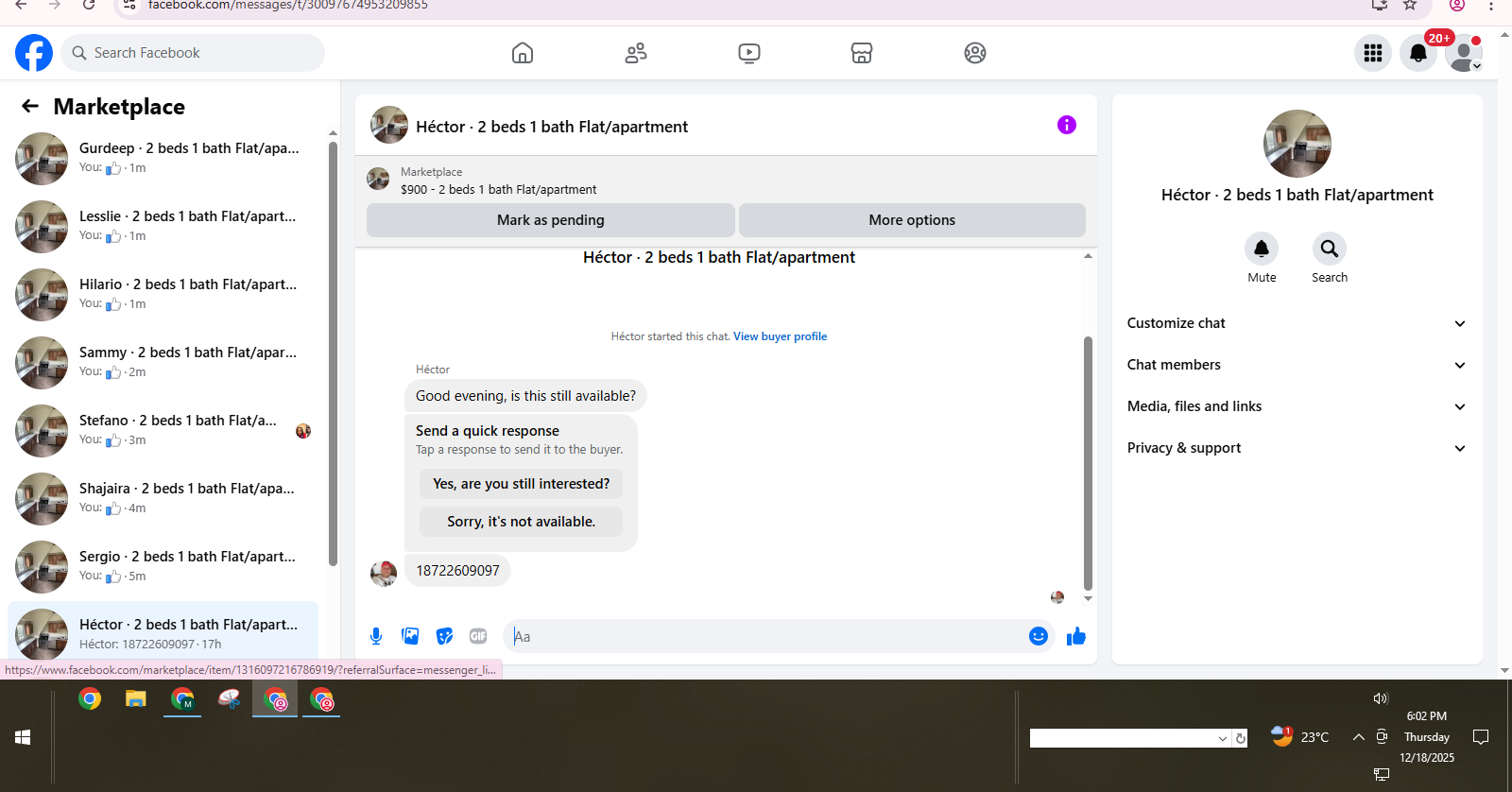The width and height of the screenshot is (1512, 792).
Task: Open the first Chrome icon on the taskbar
Action: coord(90,699)
